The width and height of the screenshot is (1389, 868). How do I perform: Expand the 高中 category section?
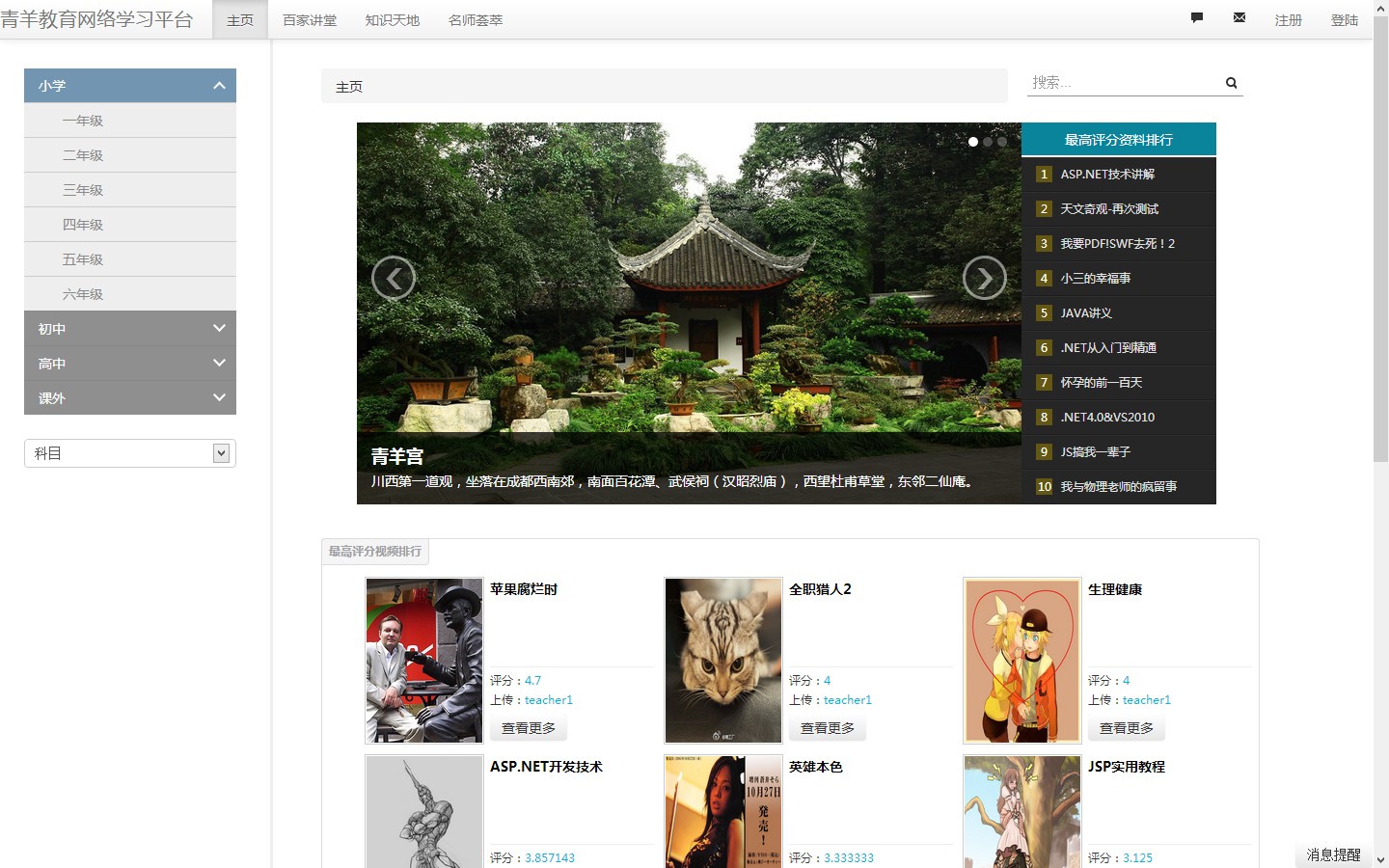pyautogui.click(x=130, y=364)
